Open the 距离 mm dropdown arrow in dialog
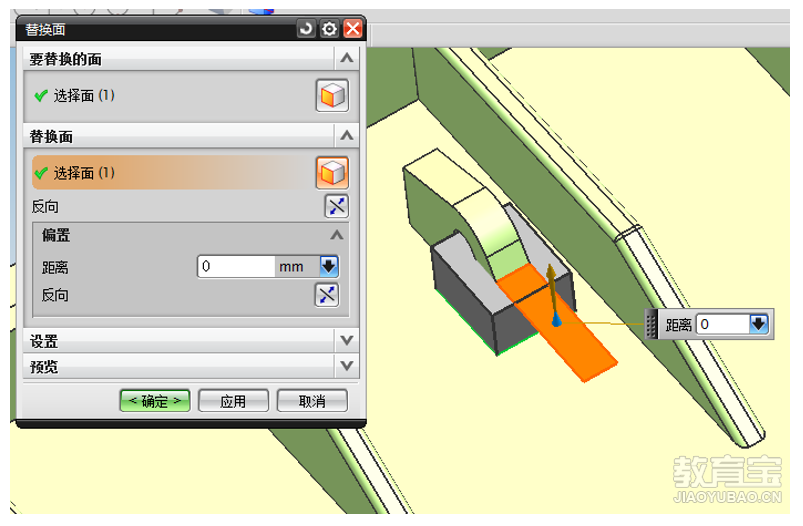This screenshot has width=803, height=526. pos(329,266)
